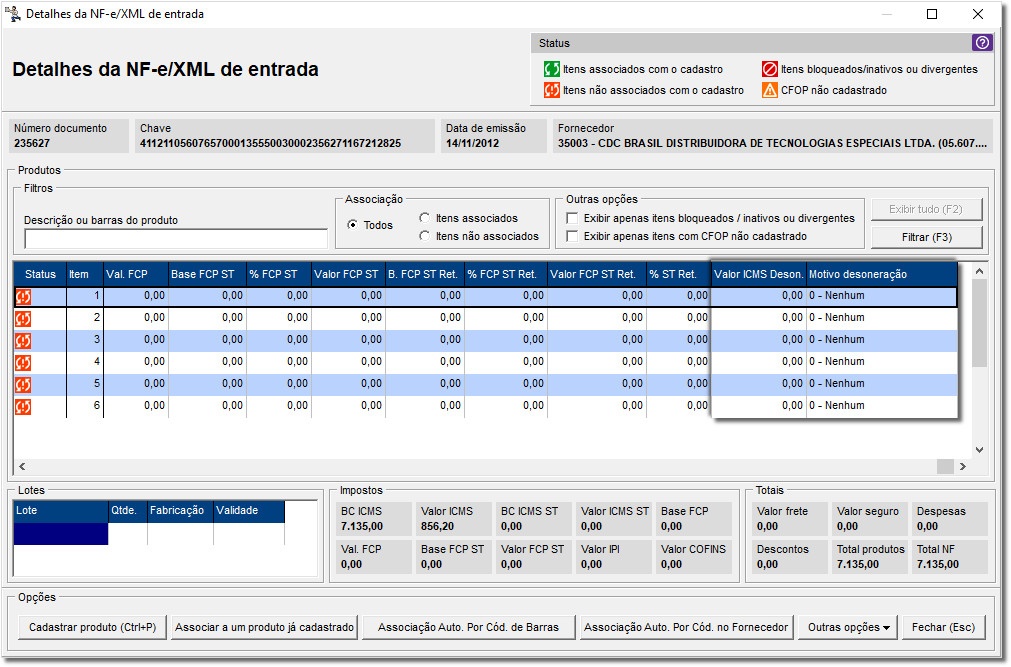
Task: Click the chave number '4112110560765700013555...'
Action: pyautogui.click(x=270, y=143)
